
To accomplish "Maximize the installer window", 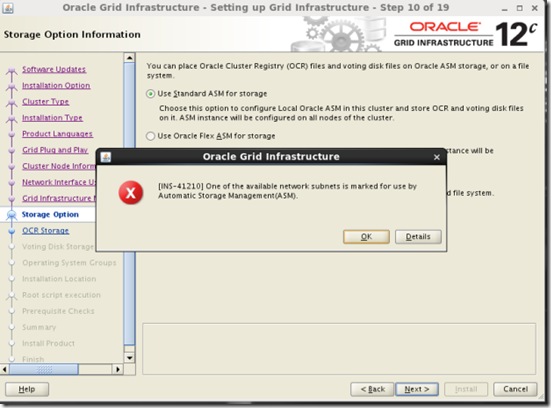I will click(x=520, y=8).
